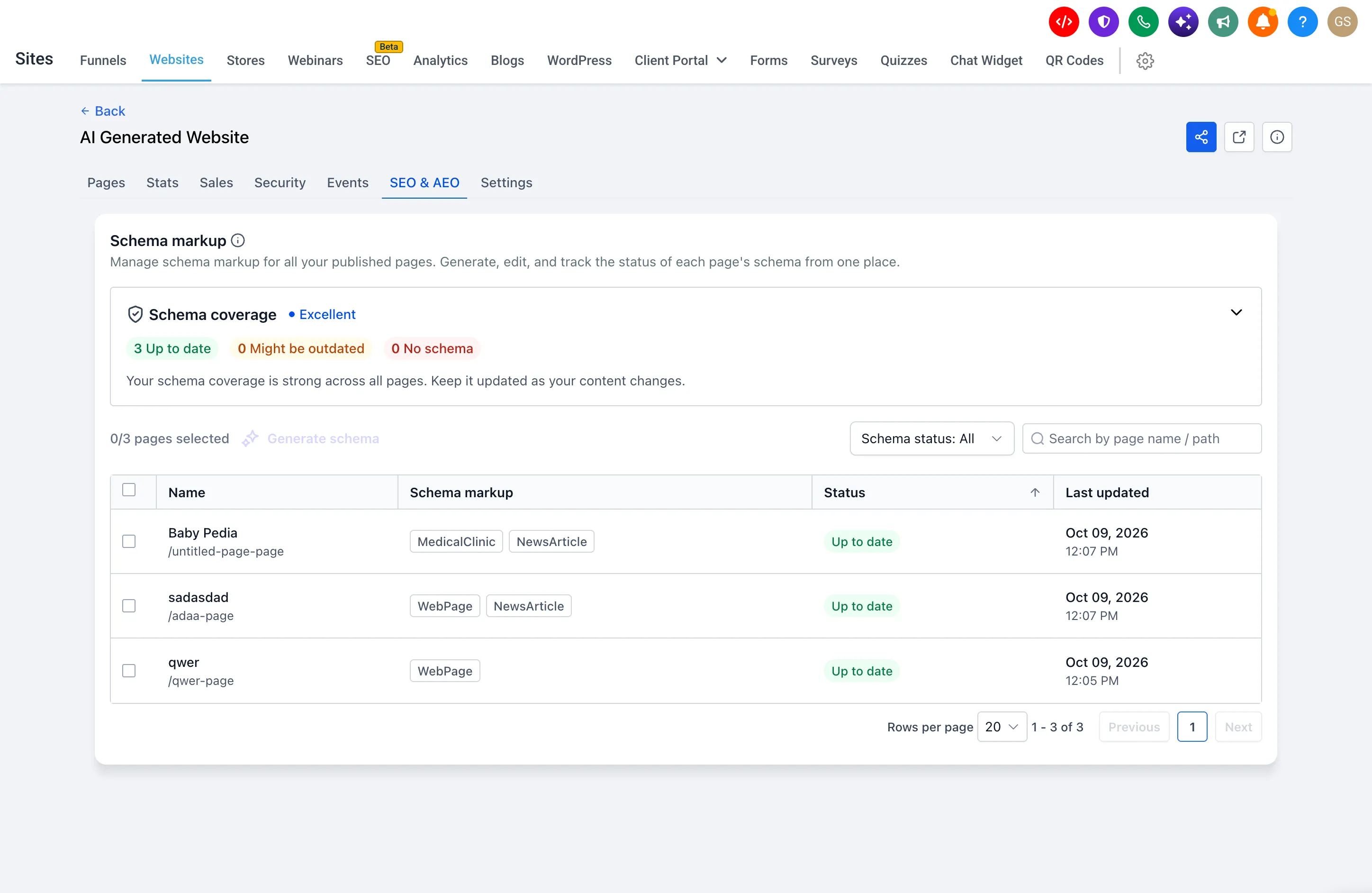Check the sadasdad row checkbox
Image resolution: width=1372 pixels, height=893 pixels.
tap(128, 606)
